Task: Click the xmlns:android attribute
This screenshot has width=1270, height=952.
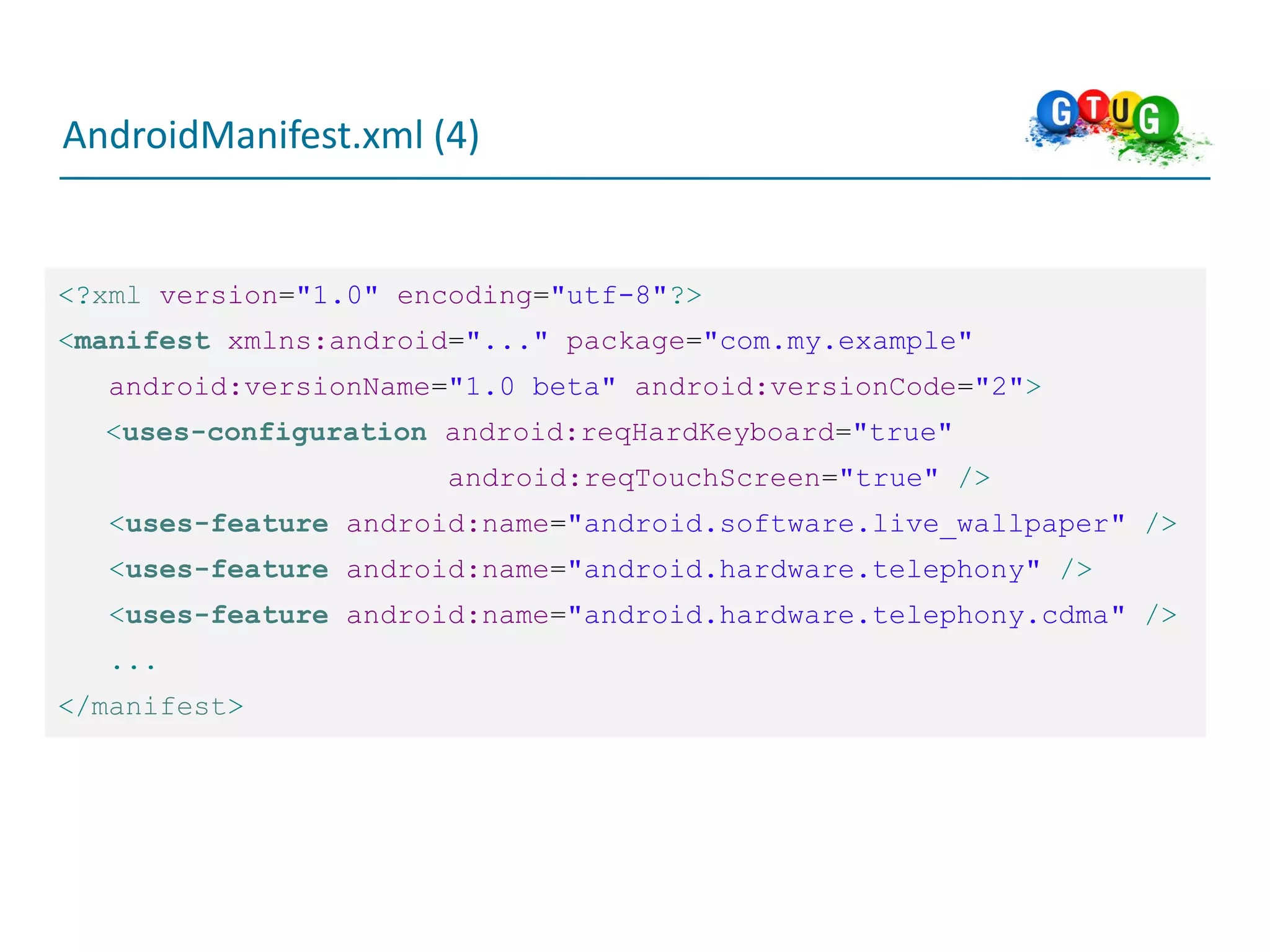Action: click(388, 341)
